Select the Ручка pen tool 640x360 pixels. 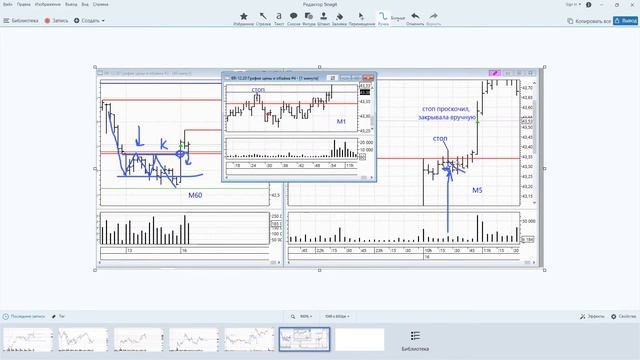383,18
